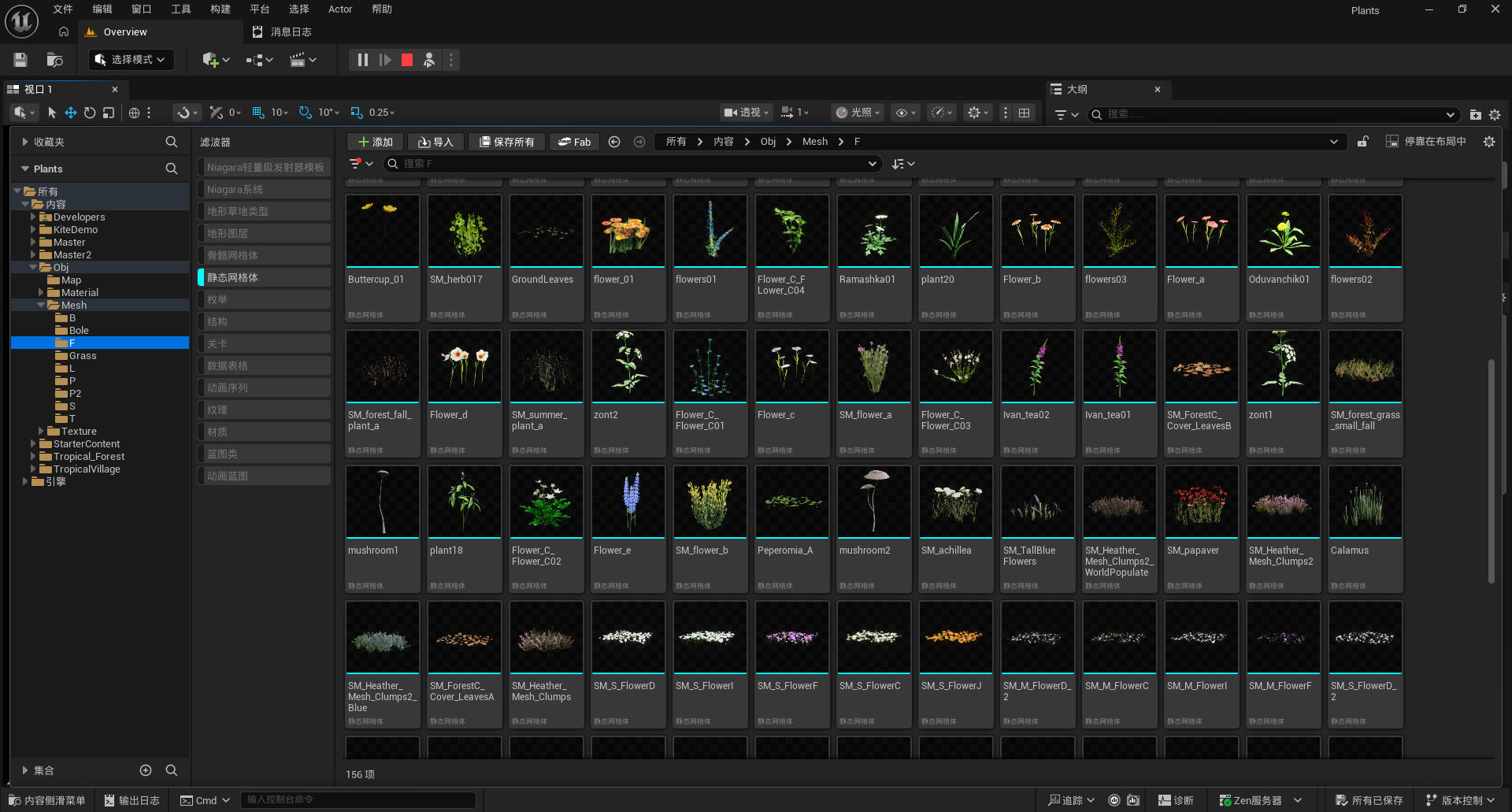
Task: Toggle grid snapping in viewport
Action: 258,113
